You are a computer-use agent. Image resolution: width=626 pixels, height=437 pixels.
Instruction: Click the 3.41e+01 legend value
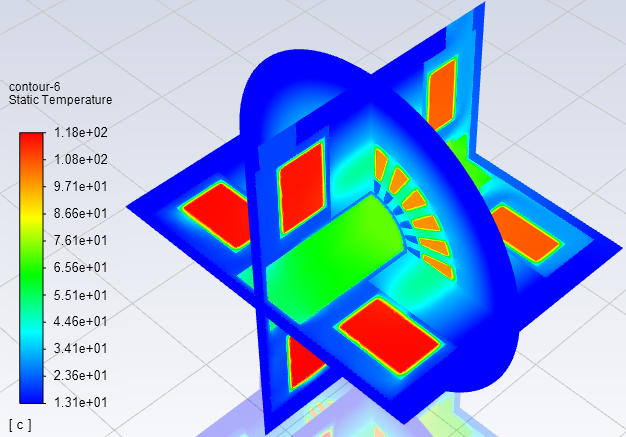[81, 348]
